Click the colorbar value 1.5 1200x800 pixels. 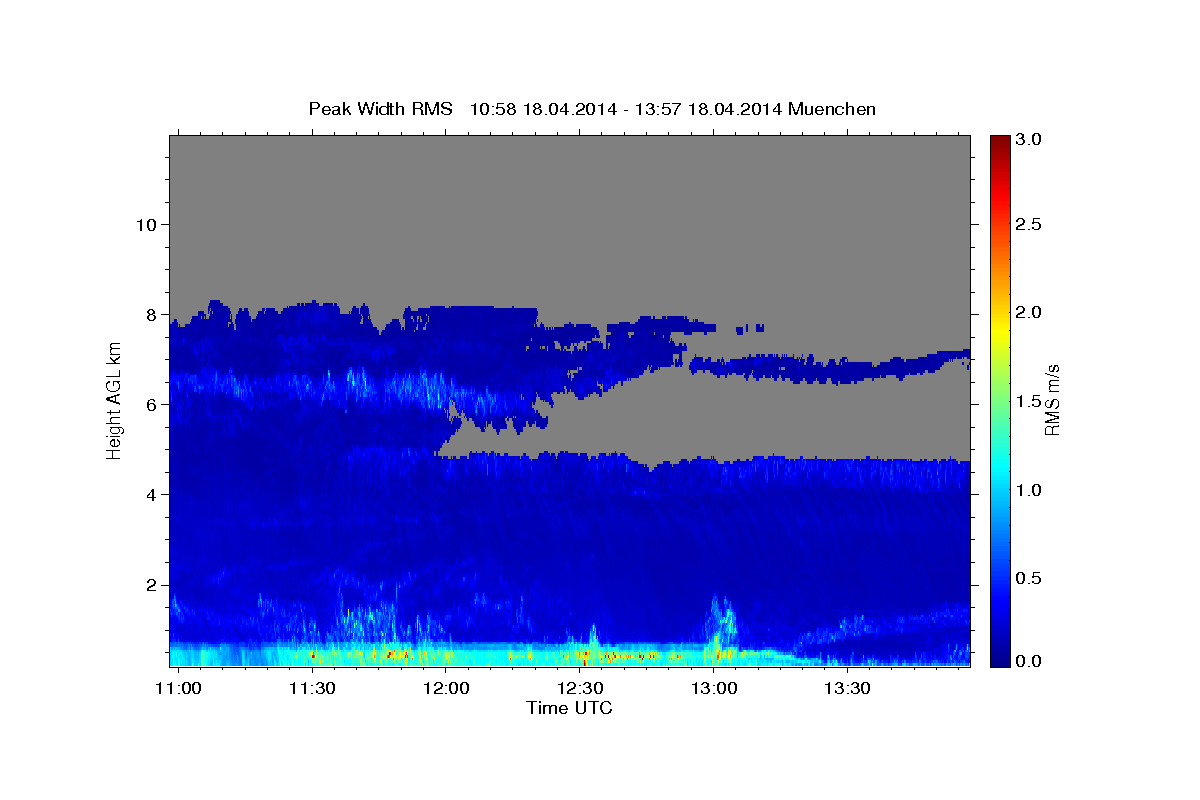click(1029, 402)
